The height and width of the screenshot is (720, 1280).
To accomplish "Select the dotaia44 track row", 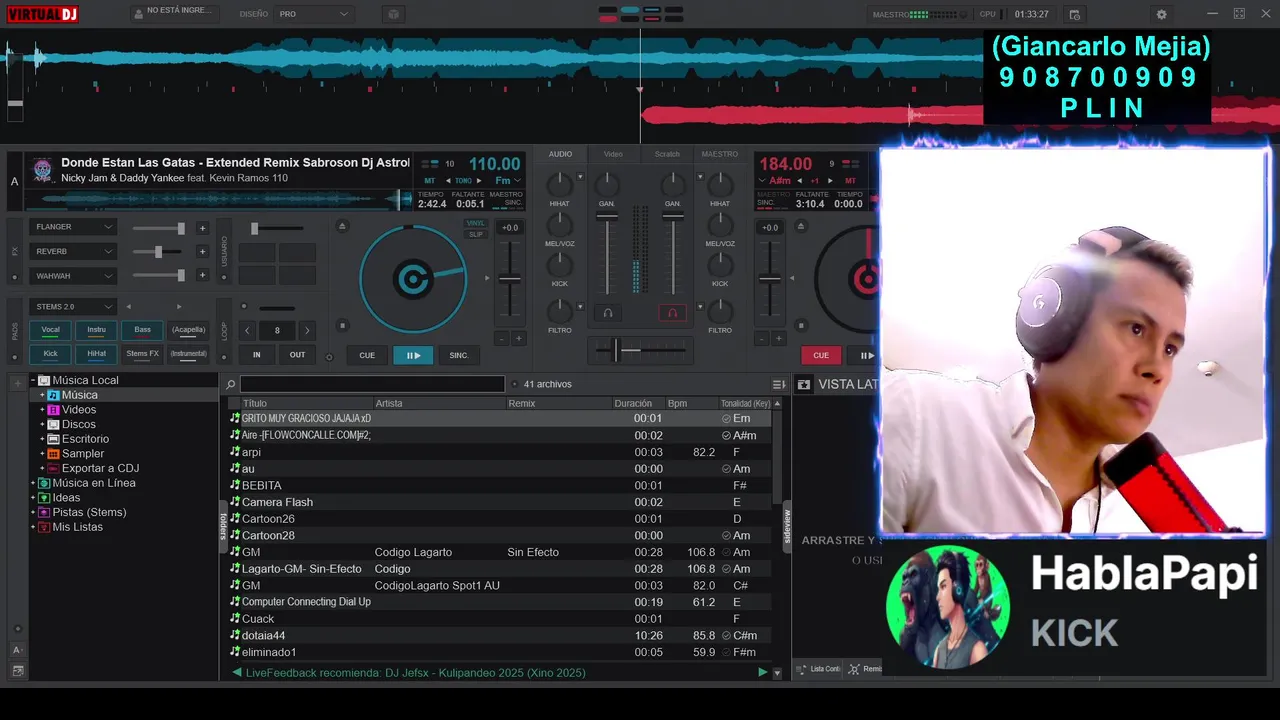I will [500, 636].
